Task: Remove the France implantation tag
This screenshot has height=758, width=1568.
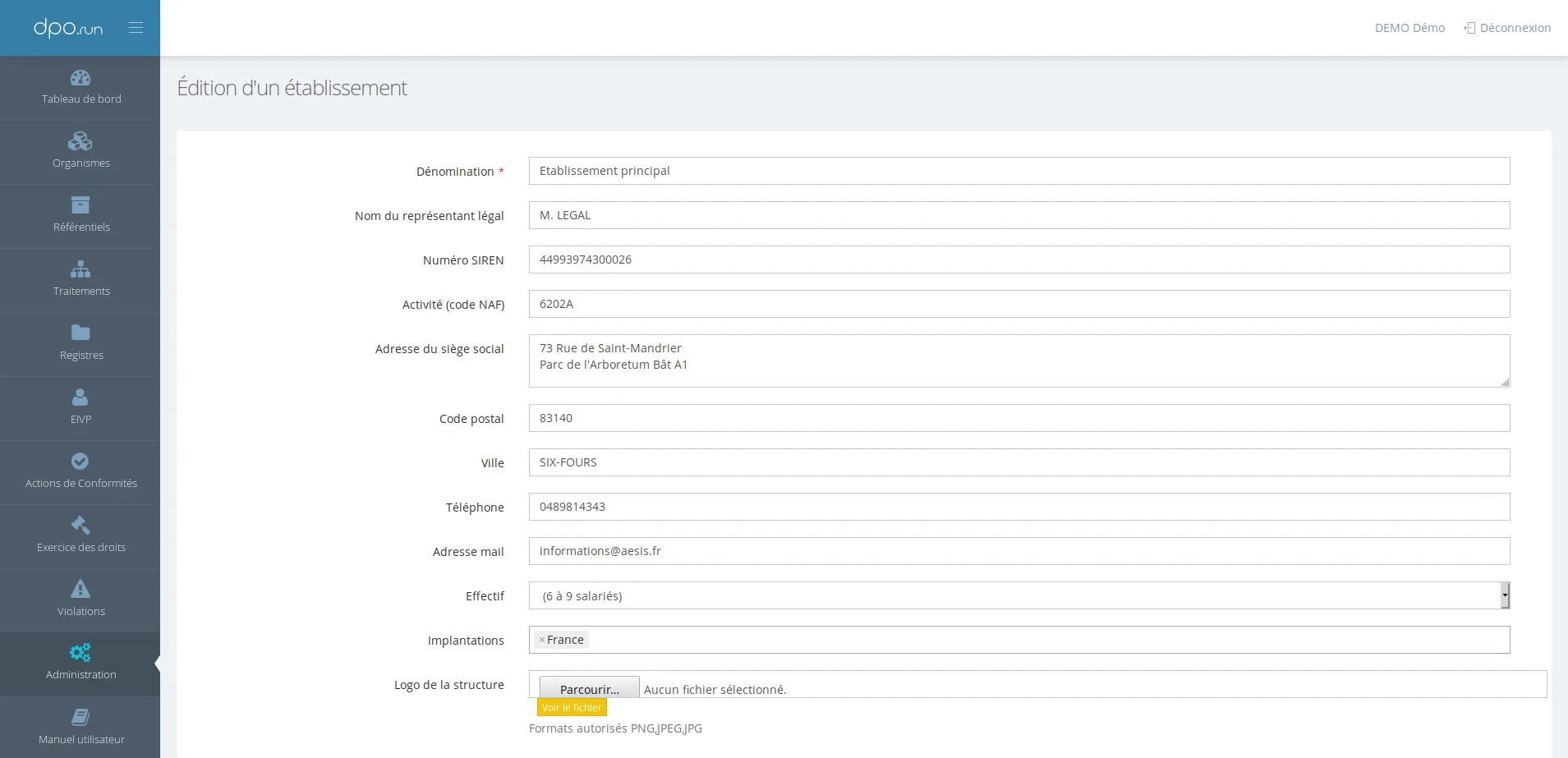Action: point(542,640)
